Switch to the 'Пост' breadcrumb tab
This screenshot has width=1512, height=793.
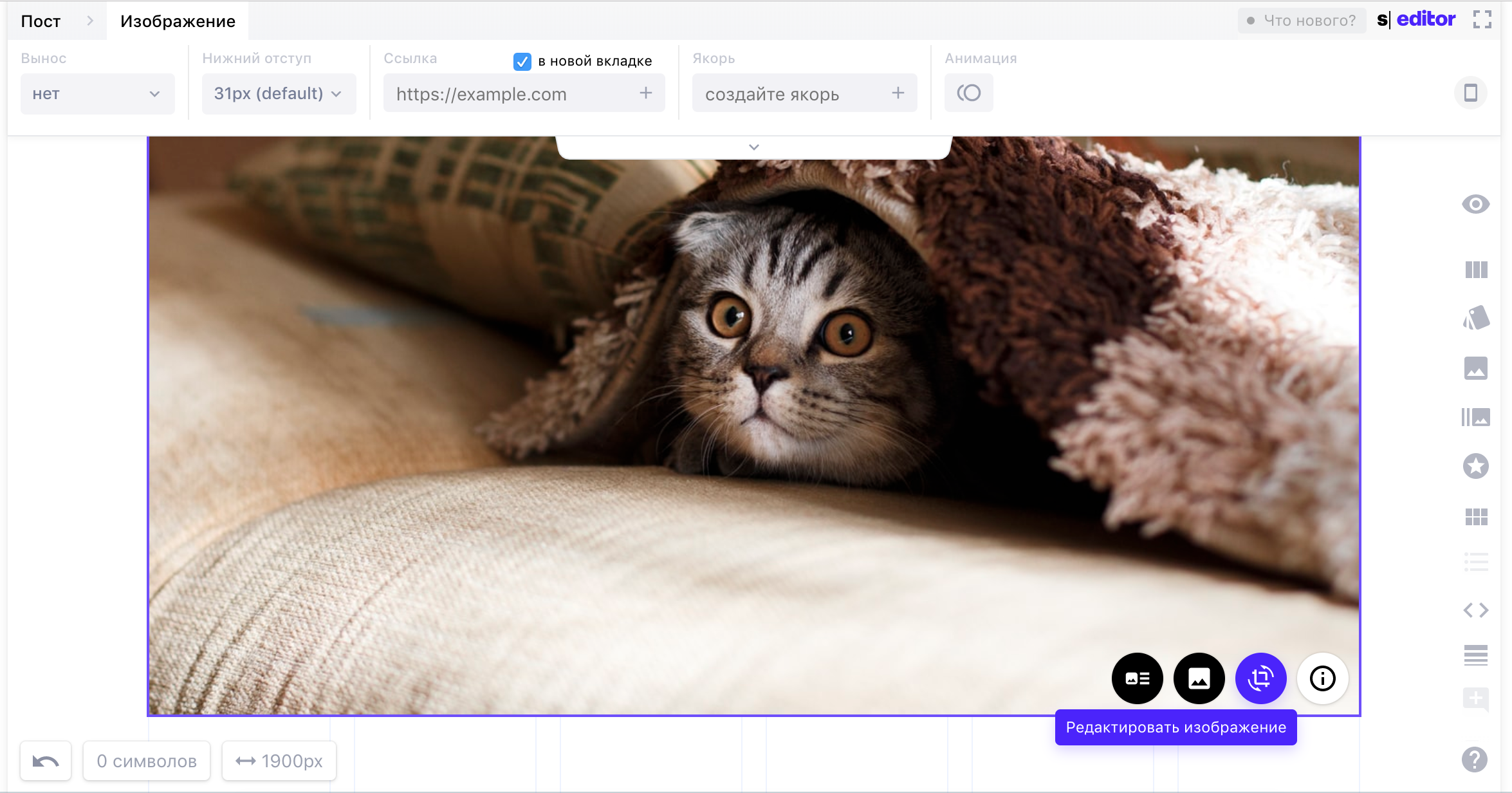(40, 21)
